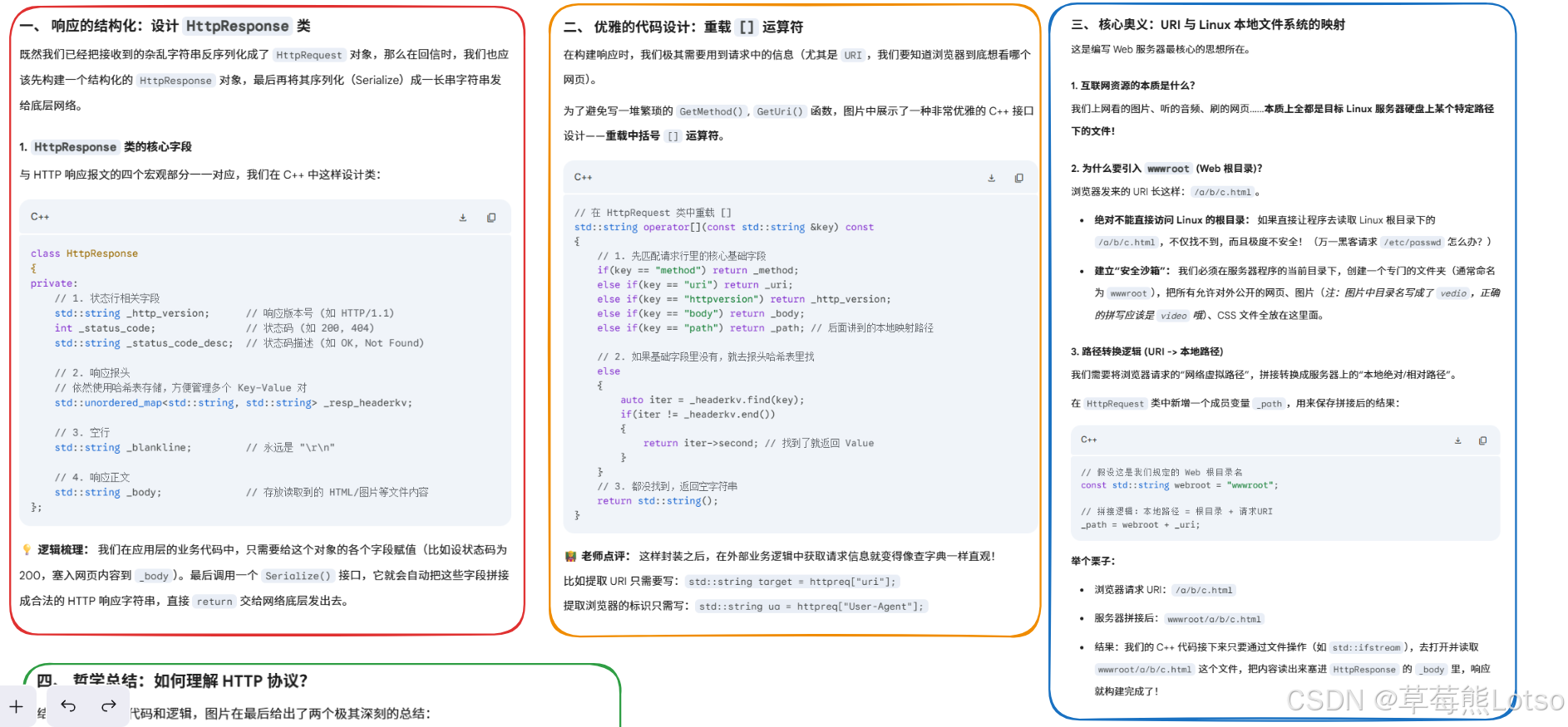The width and height of the screenshot is (1568, 727).
Task: Undo the last canvas action
Action: (x=68, y=706)
